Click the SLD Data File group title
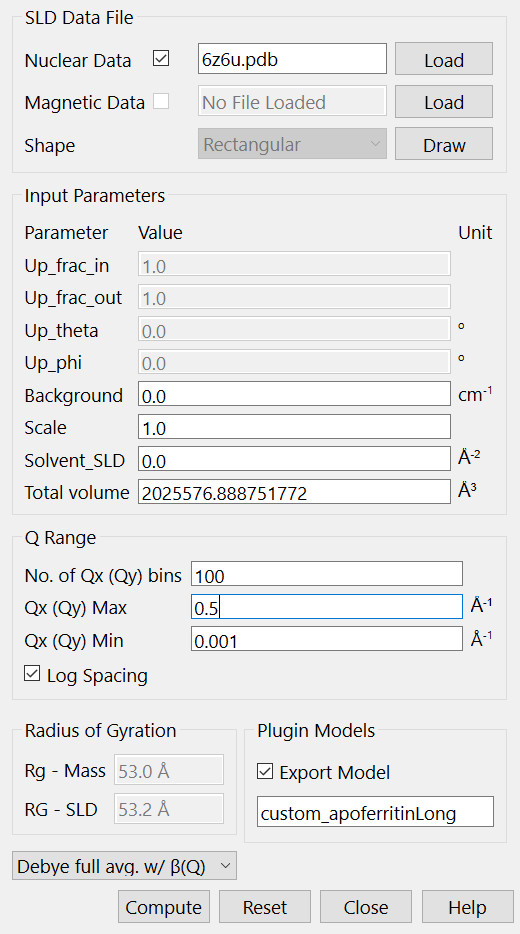This screenshot has width=520, height=934. [x=79, y=17]
